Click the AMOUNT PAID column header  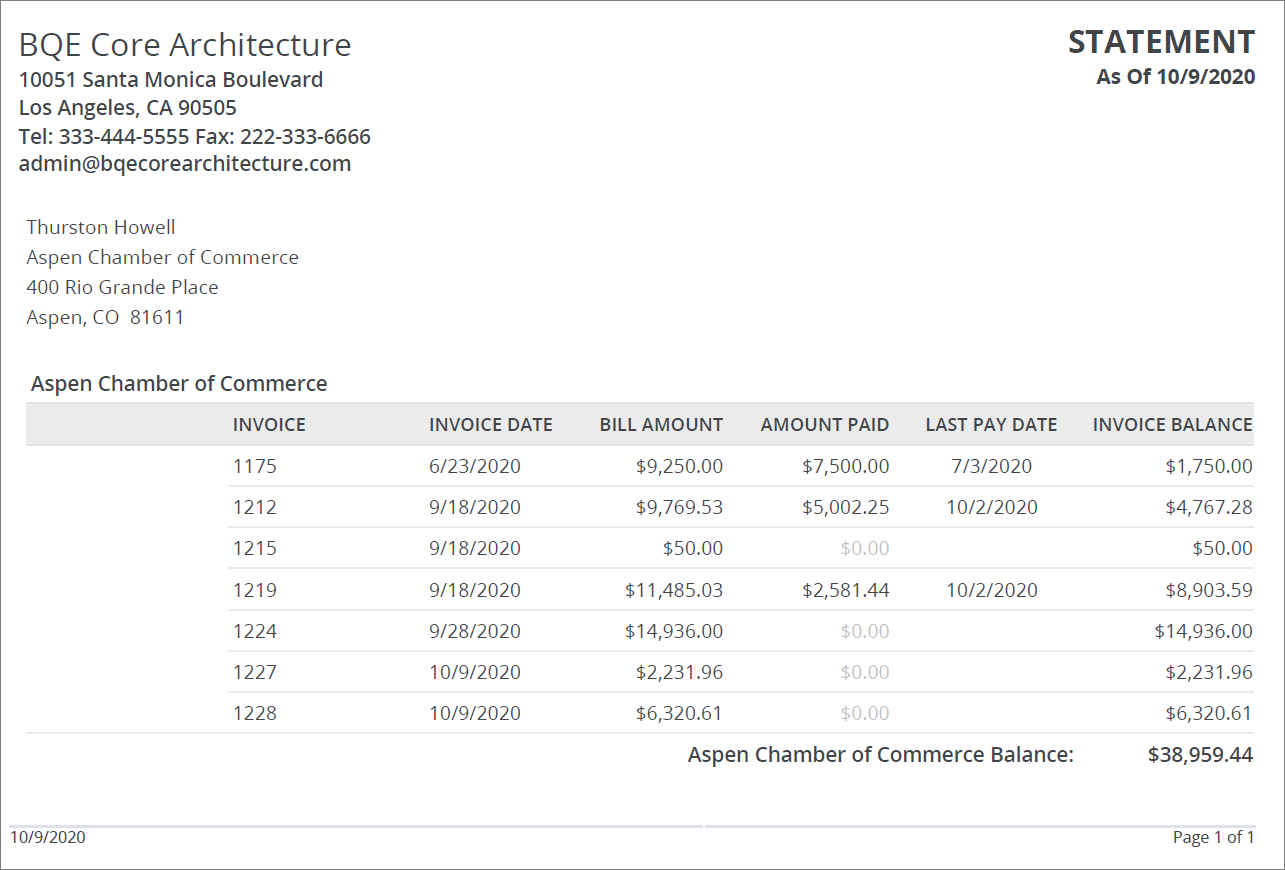point(825,424)
